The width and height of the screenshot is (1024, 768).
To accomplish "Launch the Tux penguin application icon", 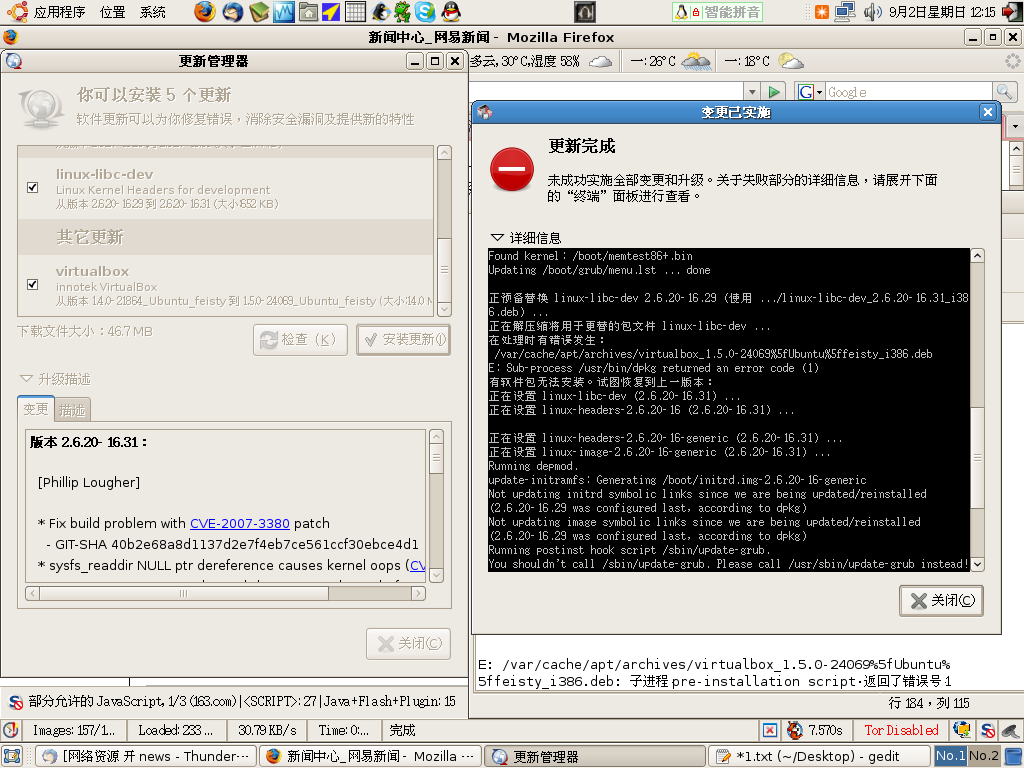I will pyautogui.click(x=379, y=12).
